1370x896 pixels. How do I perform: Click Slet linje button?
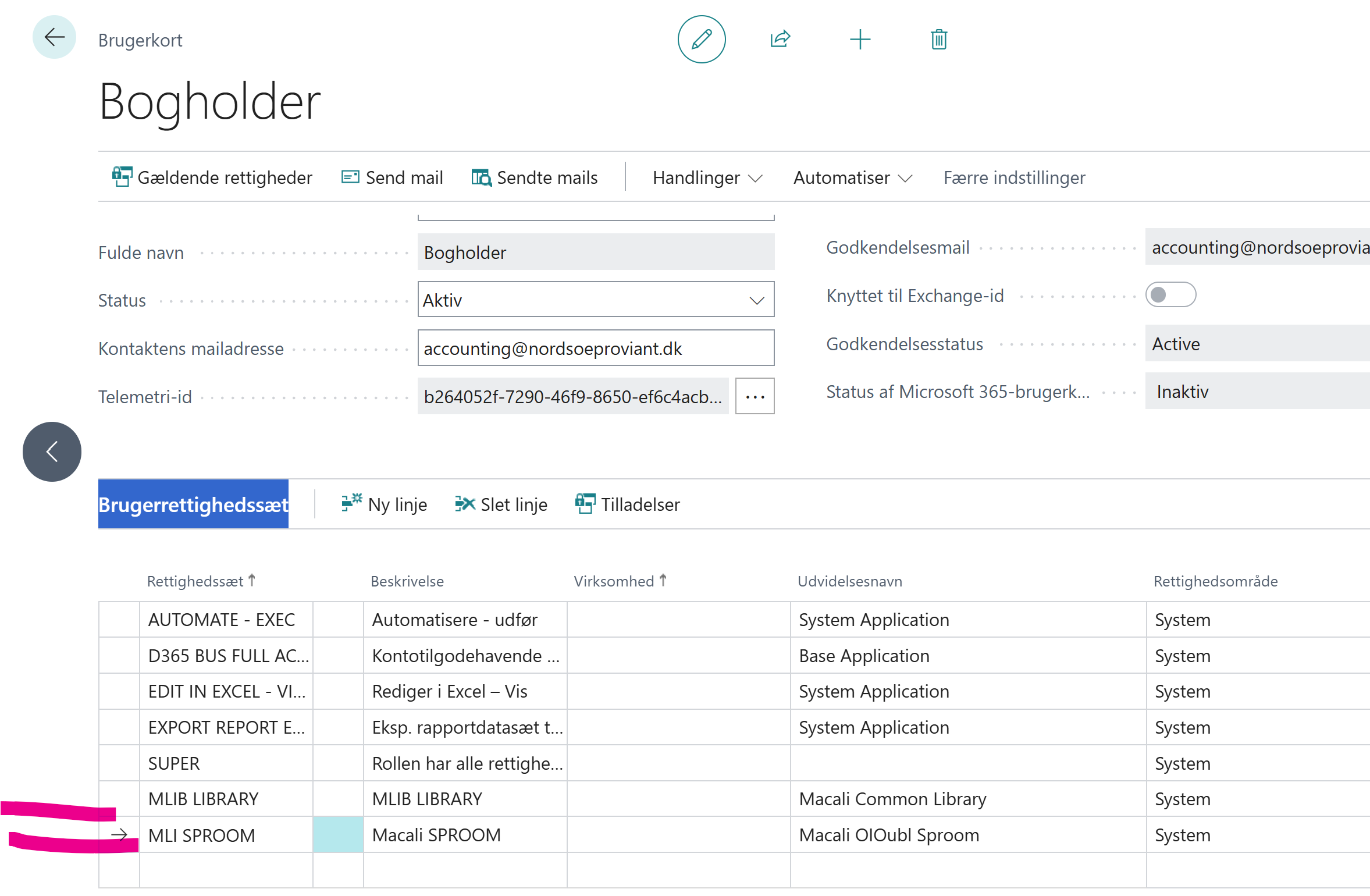tap(501, 504)
